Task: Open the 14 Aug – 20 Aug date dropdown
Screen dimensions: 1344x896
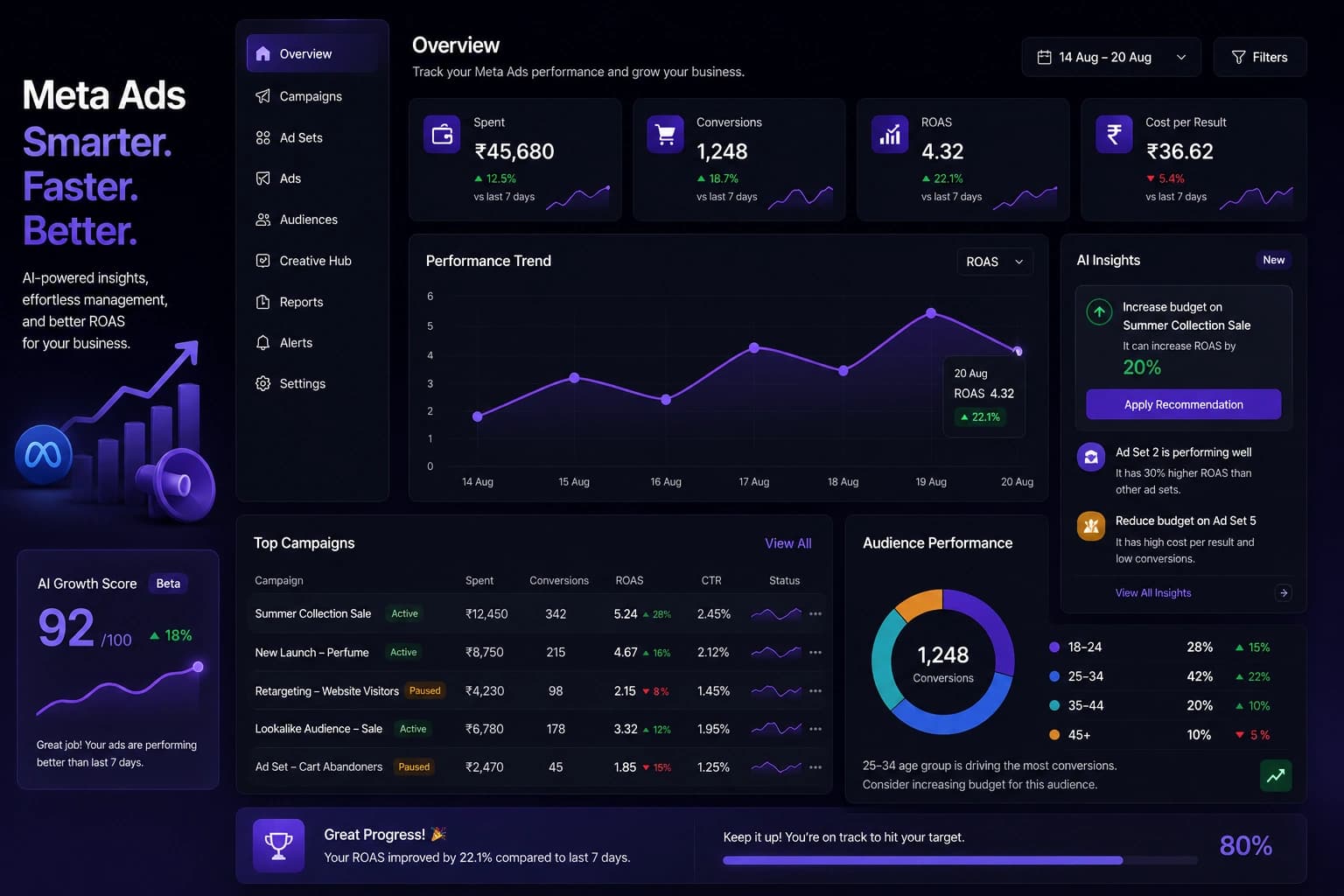Action: [1111, 57]
